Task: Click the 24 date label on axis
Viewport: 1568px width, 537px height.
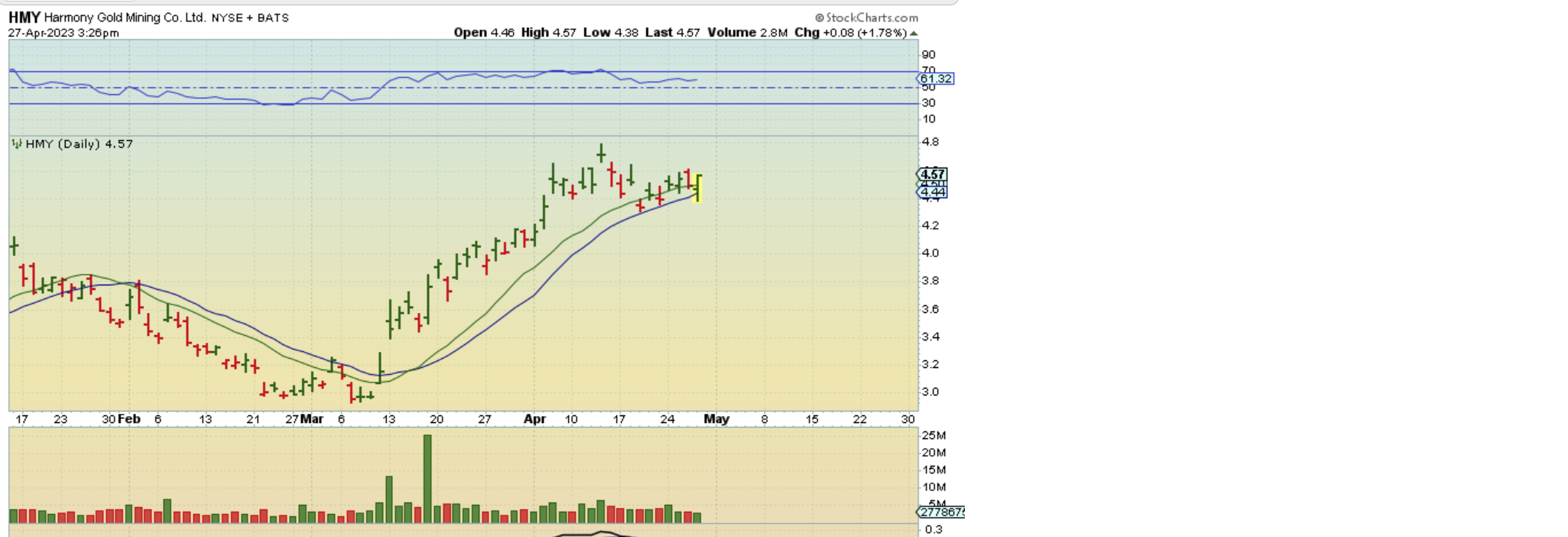Action: click(667, 419)
